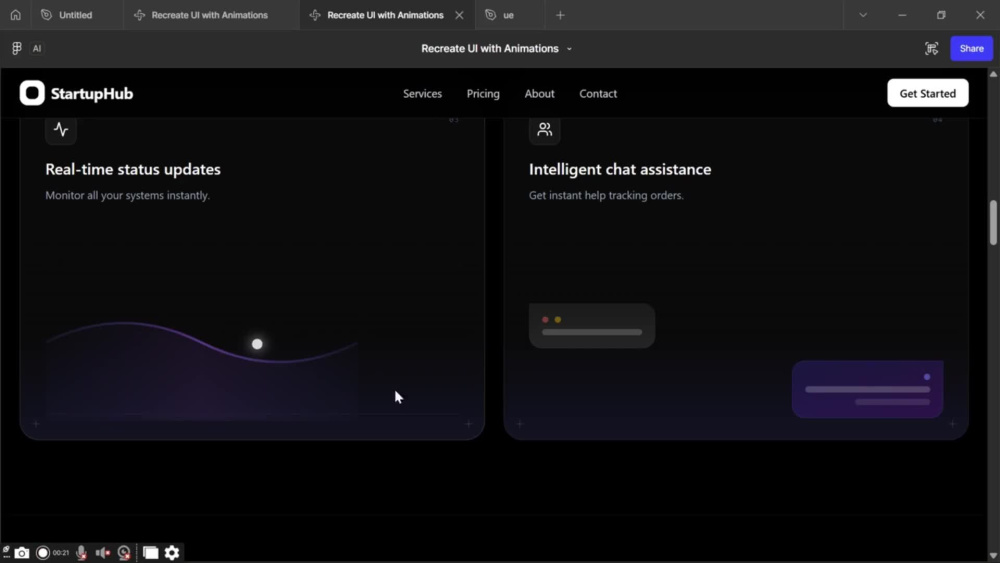The width and height of the screenshot is (1000, 563).
Task: Click the Intelligent chat assistance heading
Action: tap(620, 169)
